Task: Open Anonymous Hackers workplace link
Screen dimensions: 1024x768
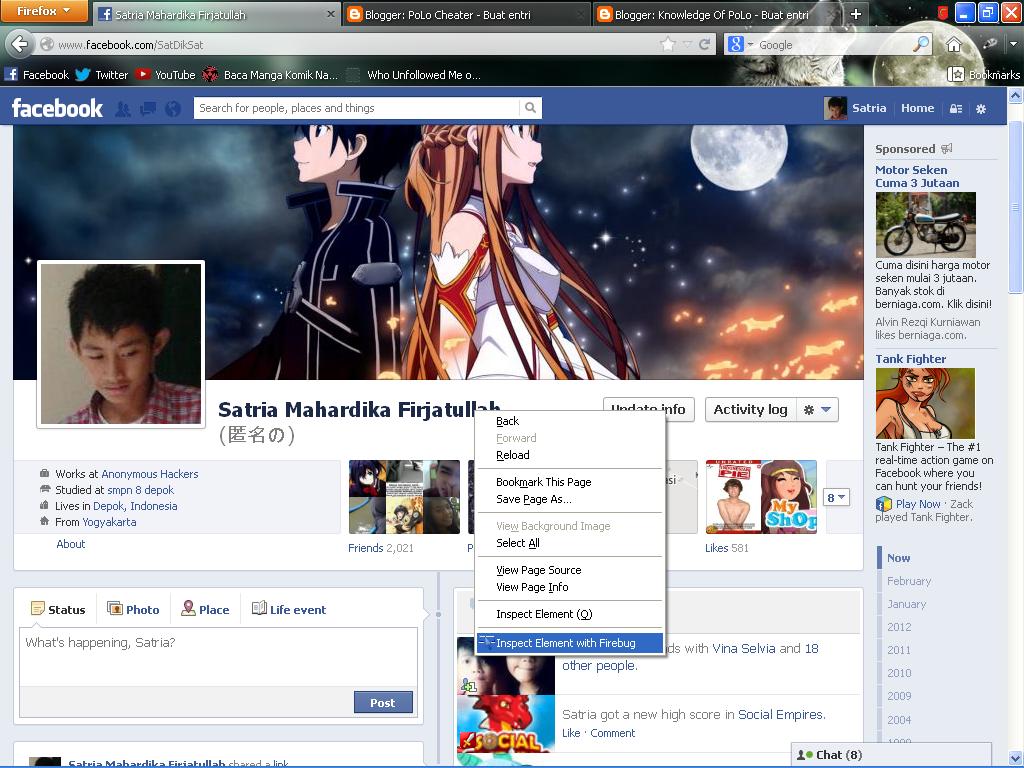Action: point(150,474)
